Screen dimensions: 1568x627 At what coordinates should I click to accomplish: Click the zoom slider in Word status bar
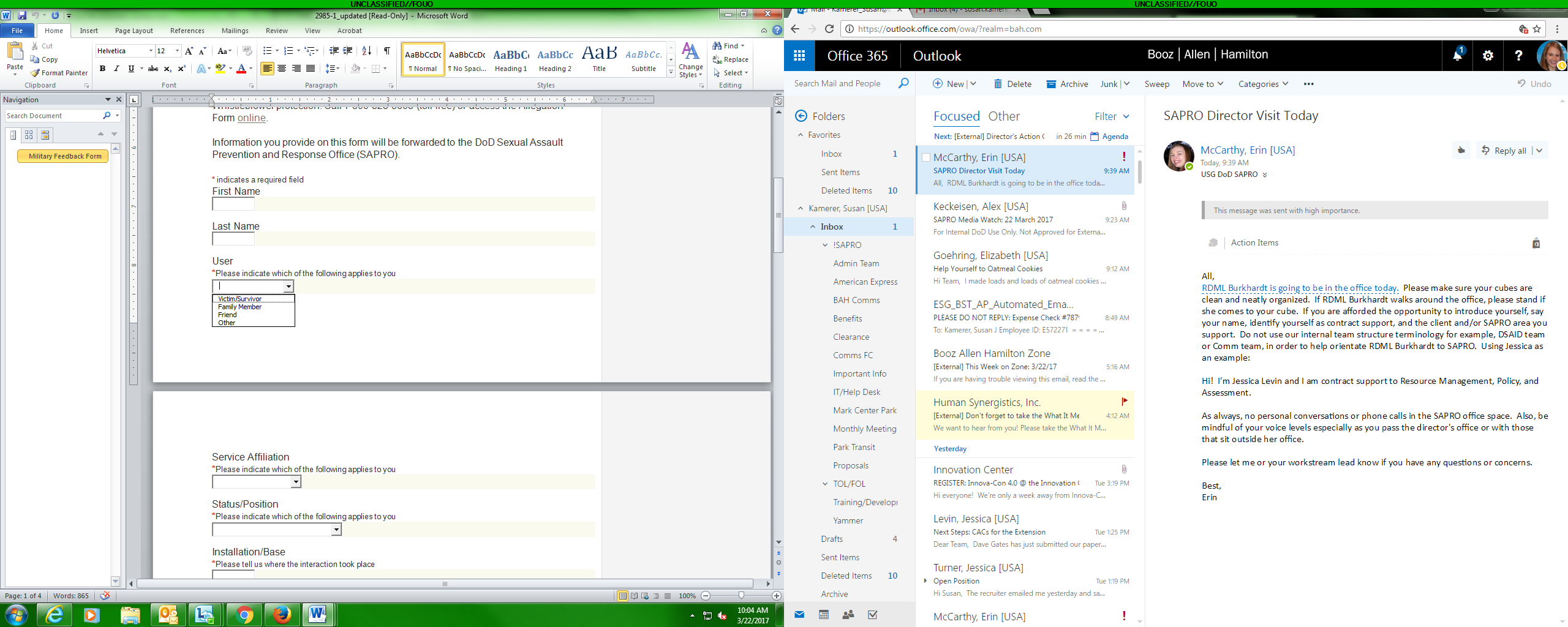coord(741,596)
